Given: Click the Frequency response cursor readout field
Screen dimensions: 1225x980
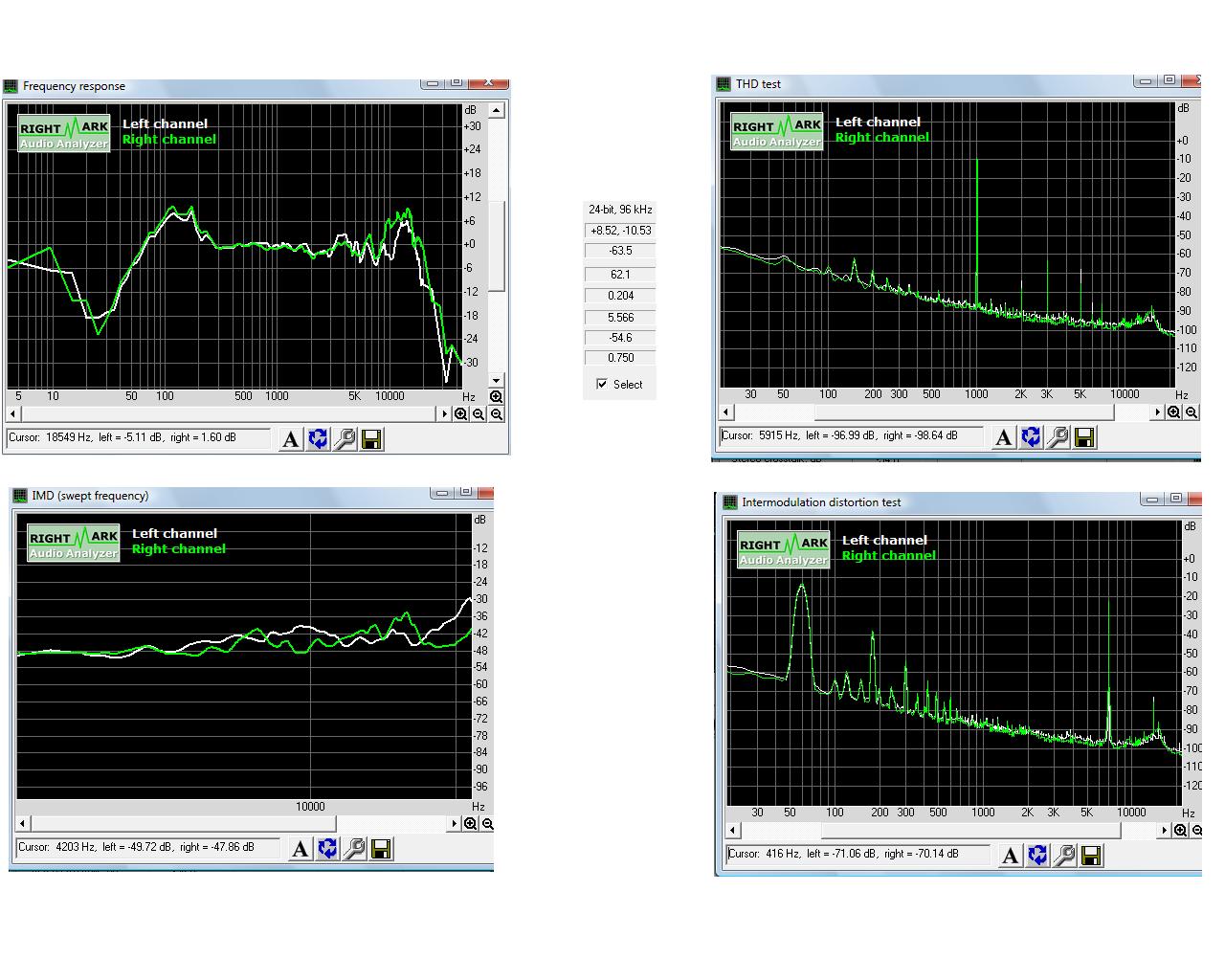Looking at the screenshot, I should pyautogui.click(x=139, y=438).
